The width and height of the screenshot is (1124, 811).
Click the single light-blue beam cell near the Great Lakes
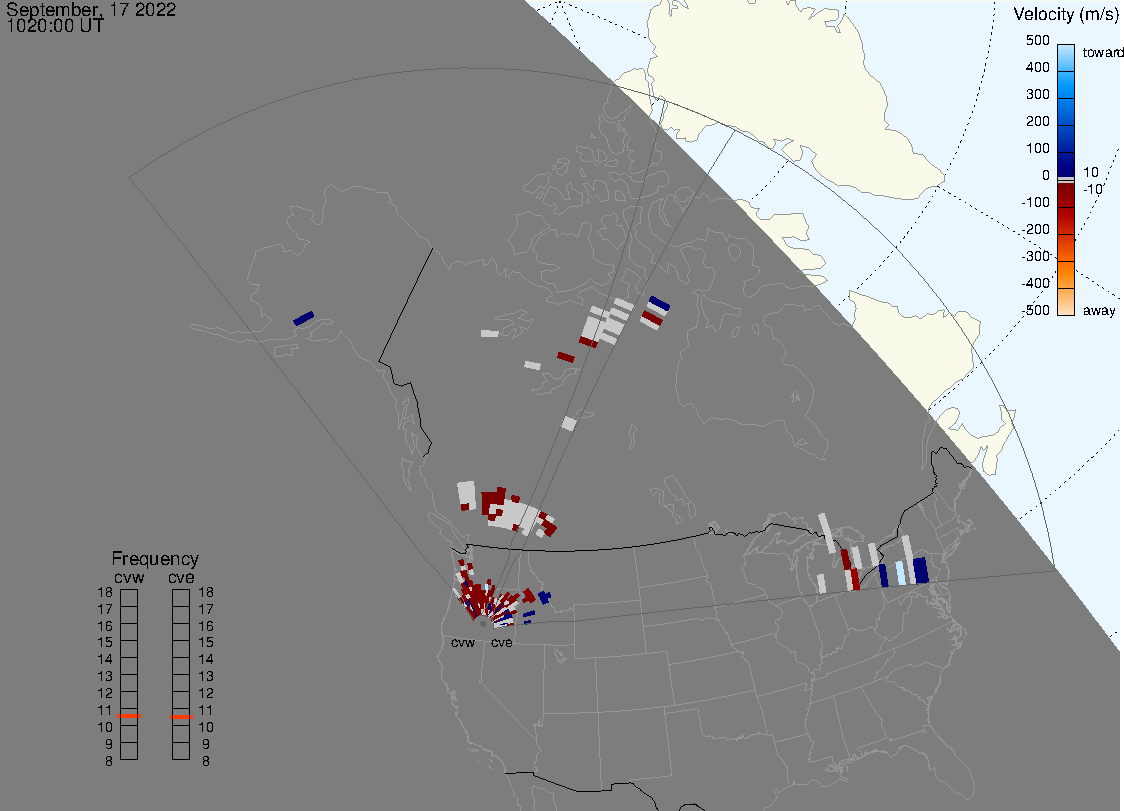(901, 573)
